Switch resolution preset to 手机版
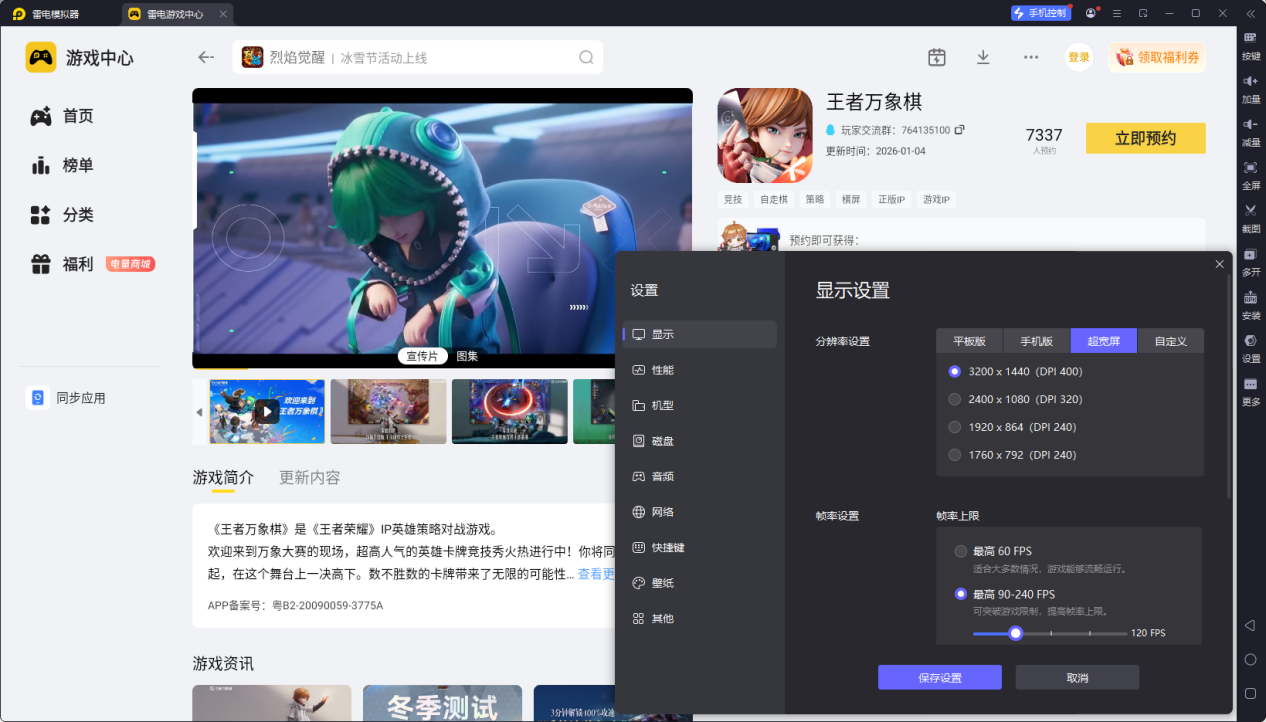The image size is (1266, 722). pos(1035,340)
